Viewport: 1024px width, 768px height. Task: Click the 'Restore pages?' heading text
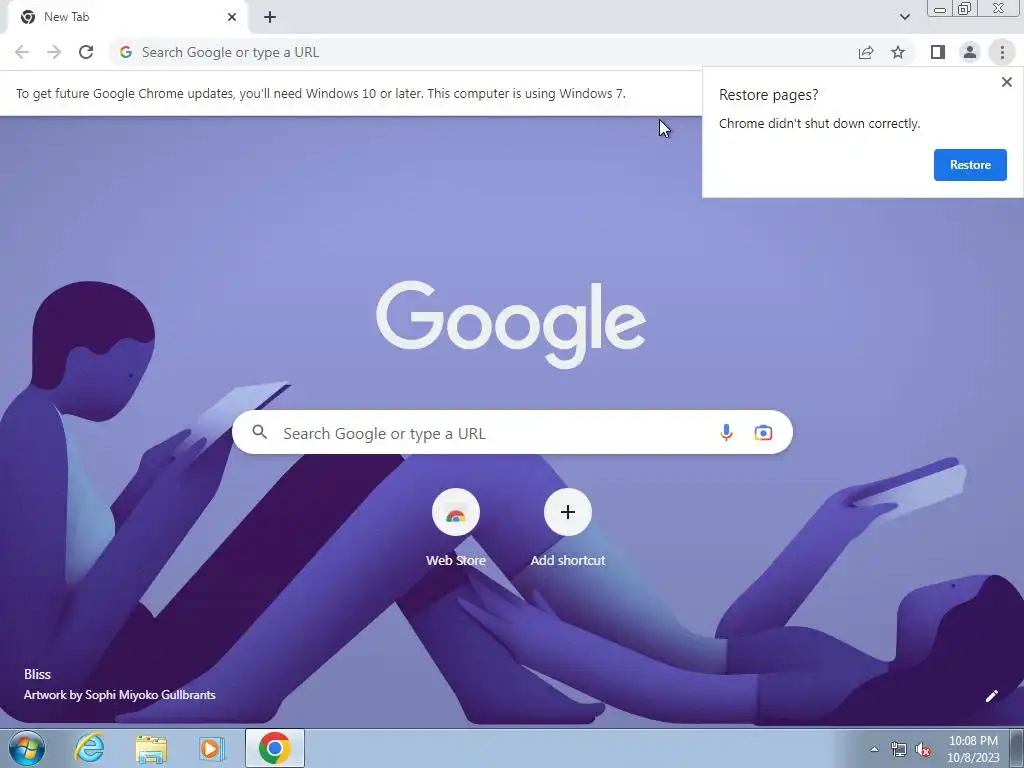click(768, 95)
